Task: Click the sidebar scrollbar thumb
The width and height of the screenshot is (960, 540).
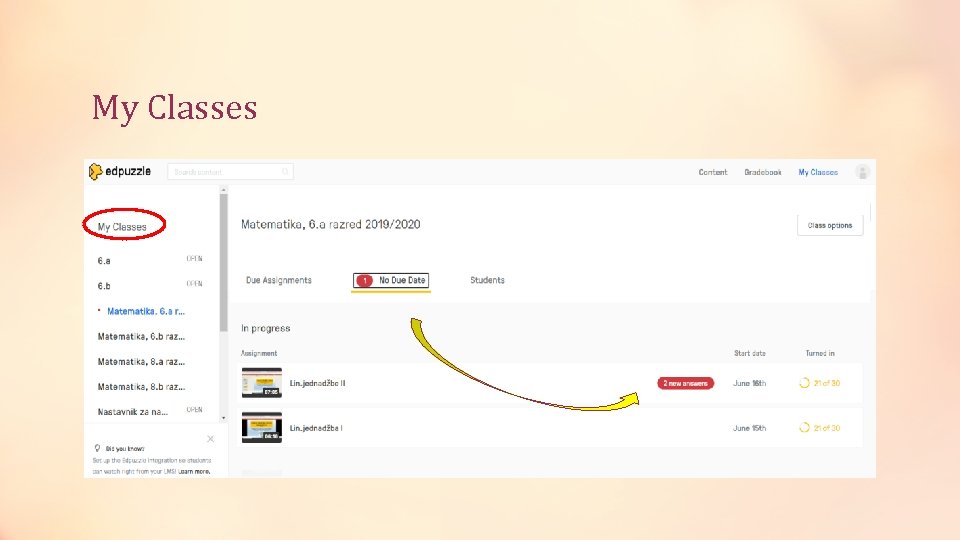Action: [x=223, y=263]
